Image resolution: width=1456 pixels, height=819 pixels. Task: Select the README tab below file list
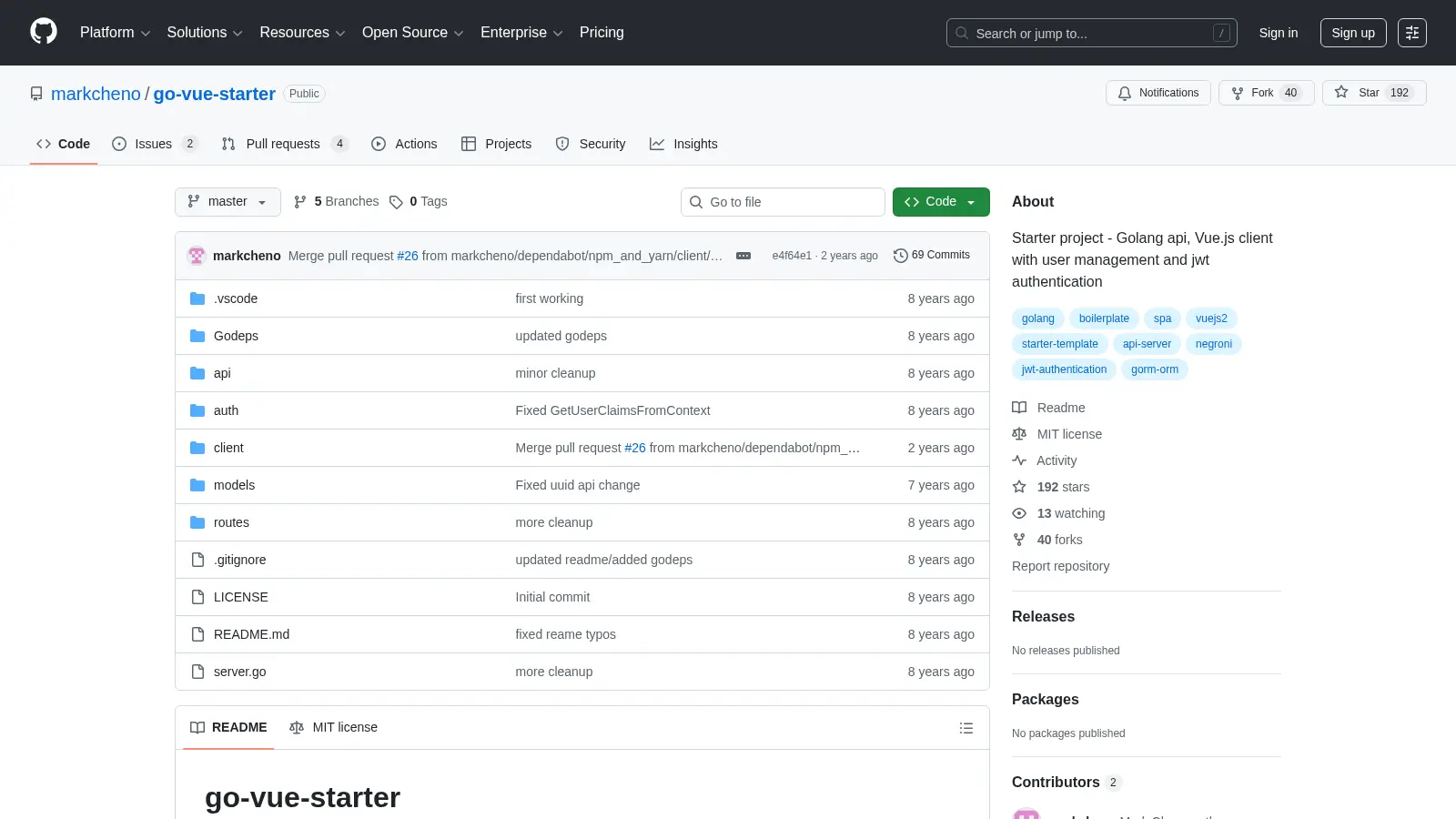click(x=228, y=728)
